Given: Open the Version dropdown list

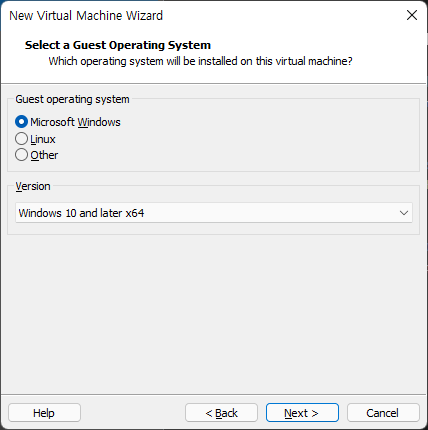Looking at the screenshot, I should coord(214,213).
